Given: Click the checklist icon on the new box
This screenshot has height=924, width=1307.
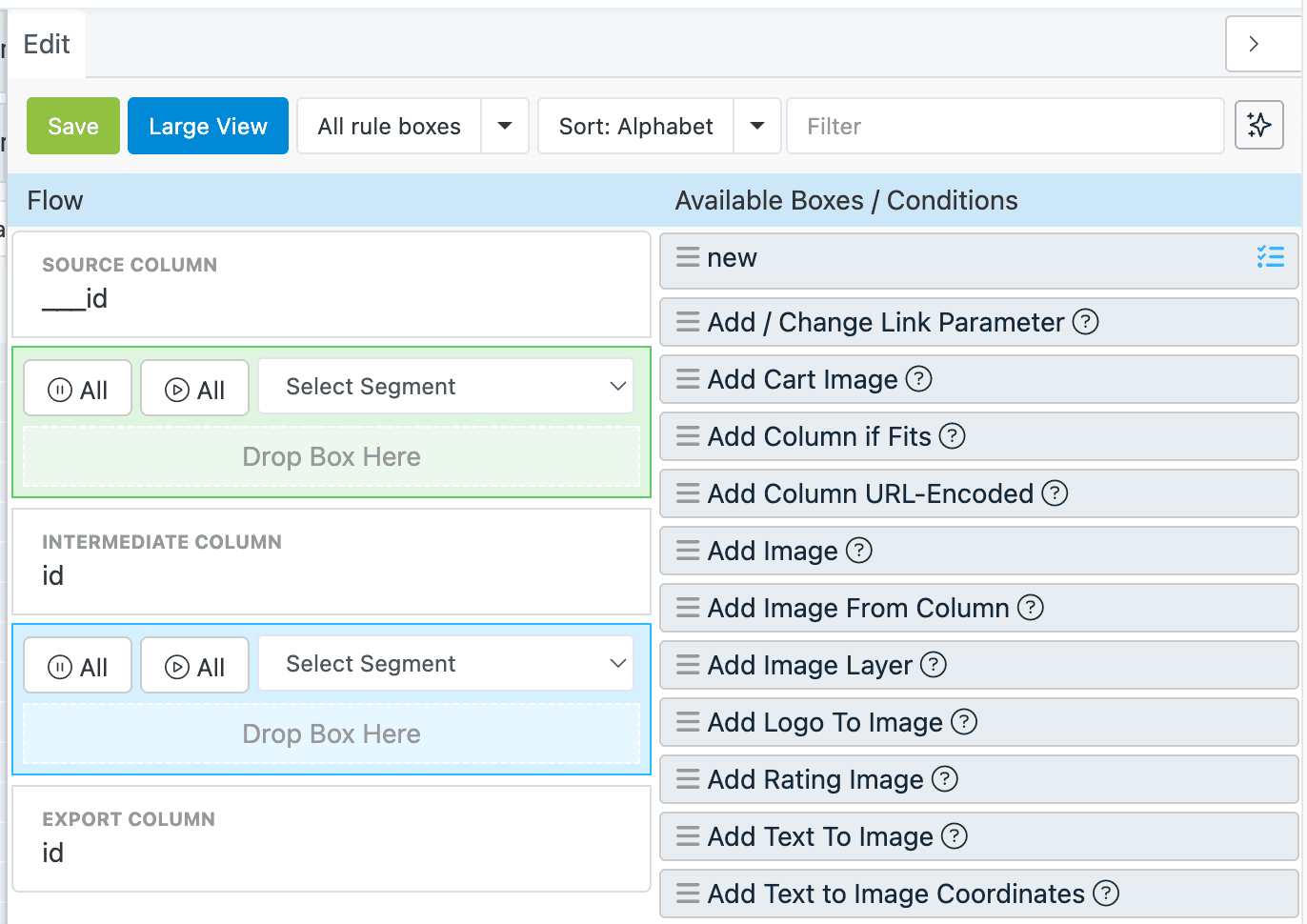Looking at the screenshot, I should click(1270, 256).
